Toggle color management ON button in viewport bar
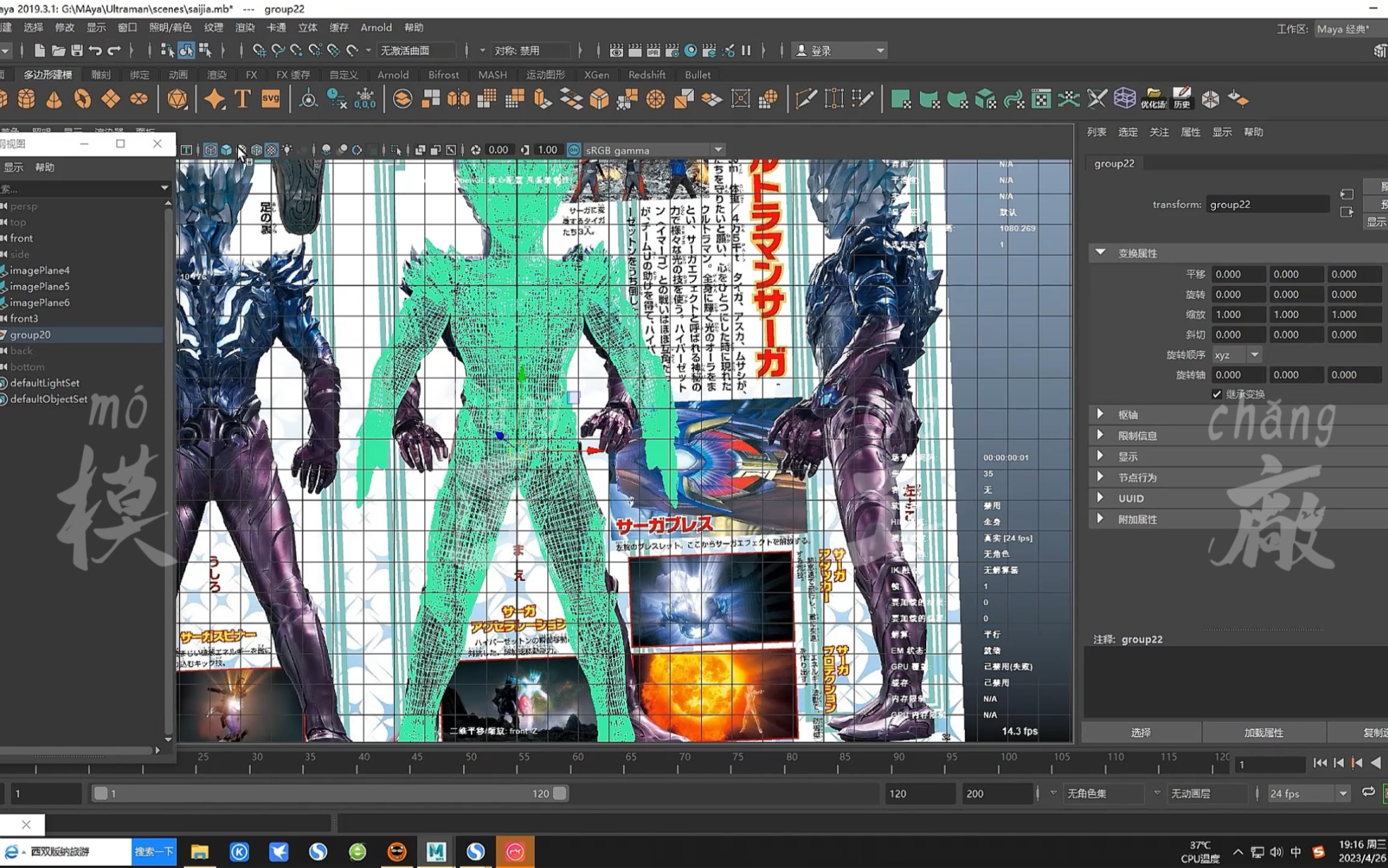This screenshot has height=868, width=1388. coord(574,150)
